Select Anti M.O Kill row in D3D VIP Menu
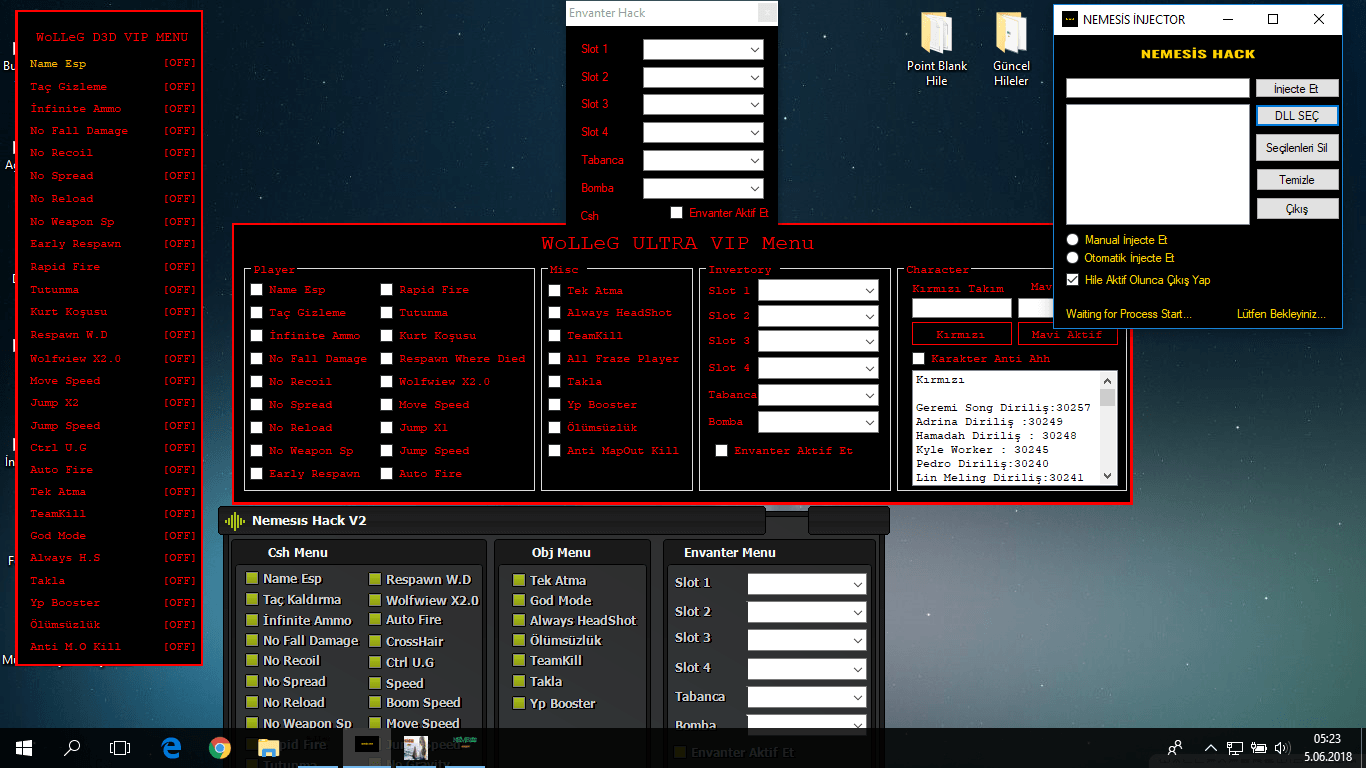 [112, 647]
